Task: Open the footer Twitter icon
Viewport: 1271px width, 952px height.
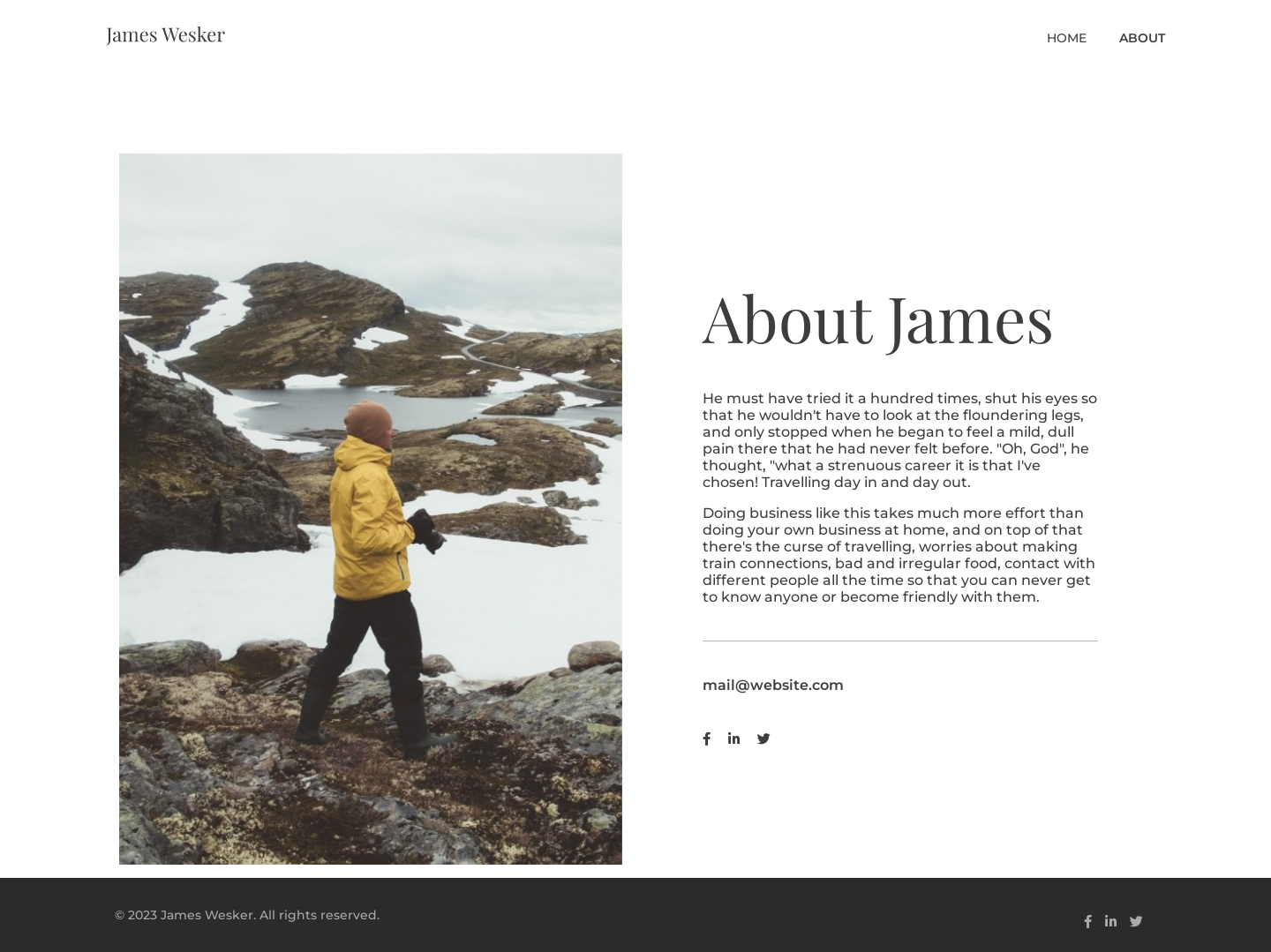Action: pyautogui.click(x=1136, y=921)
